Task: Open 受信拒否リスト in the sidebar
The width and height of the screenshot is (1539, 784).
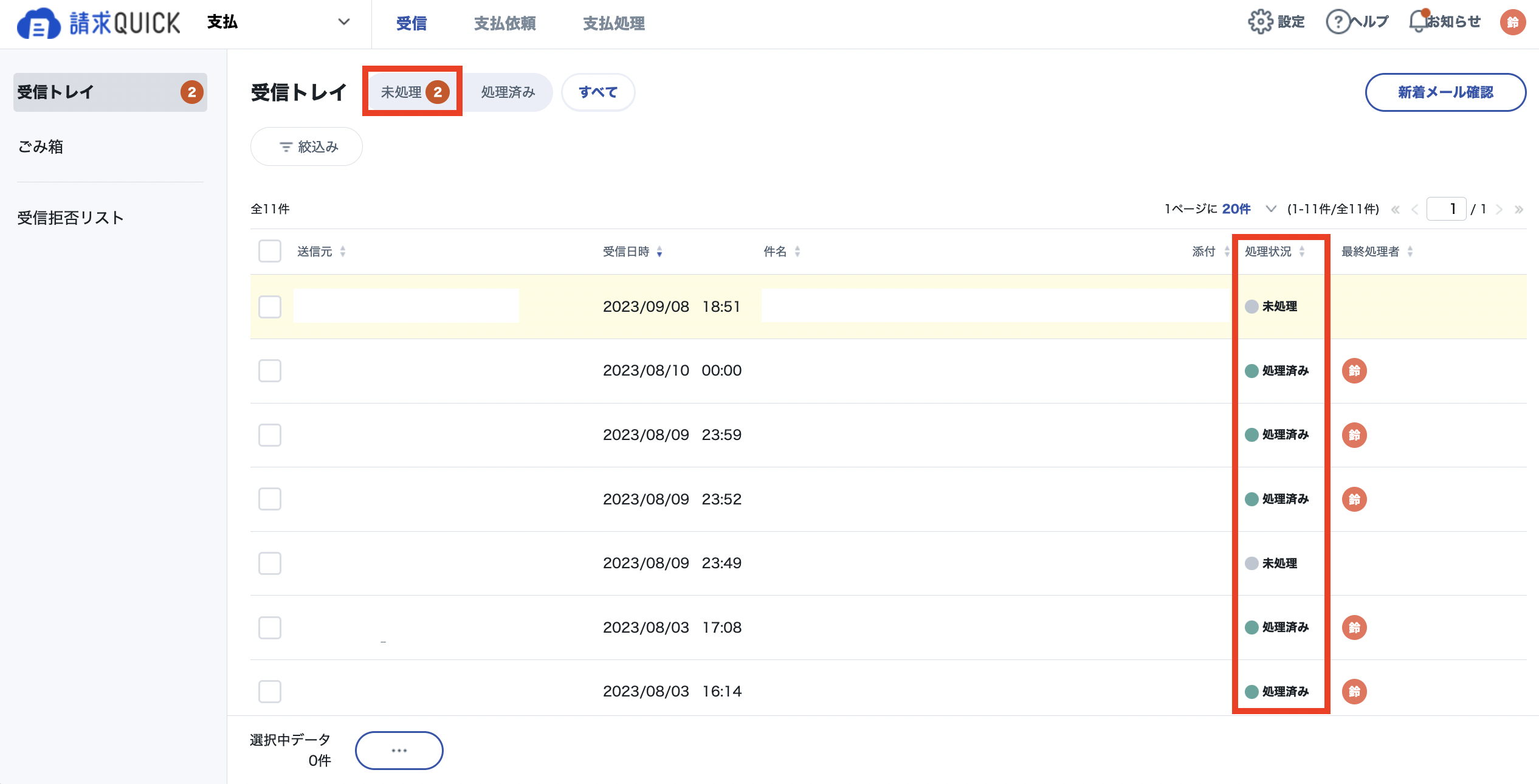Action: point(71,218)
